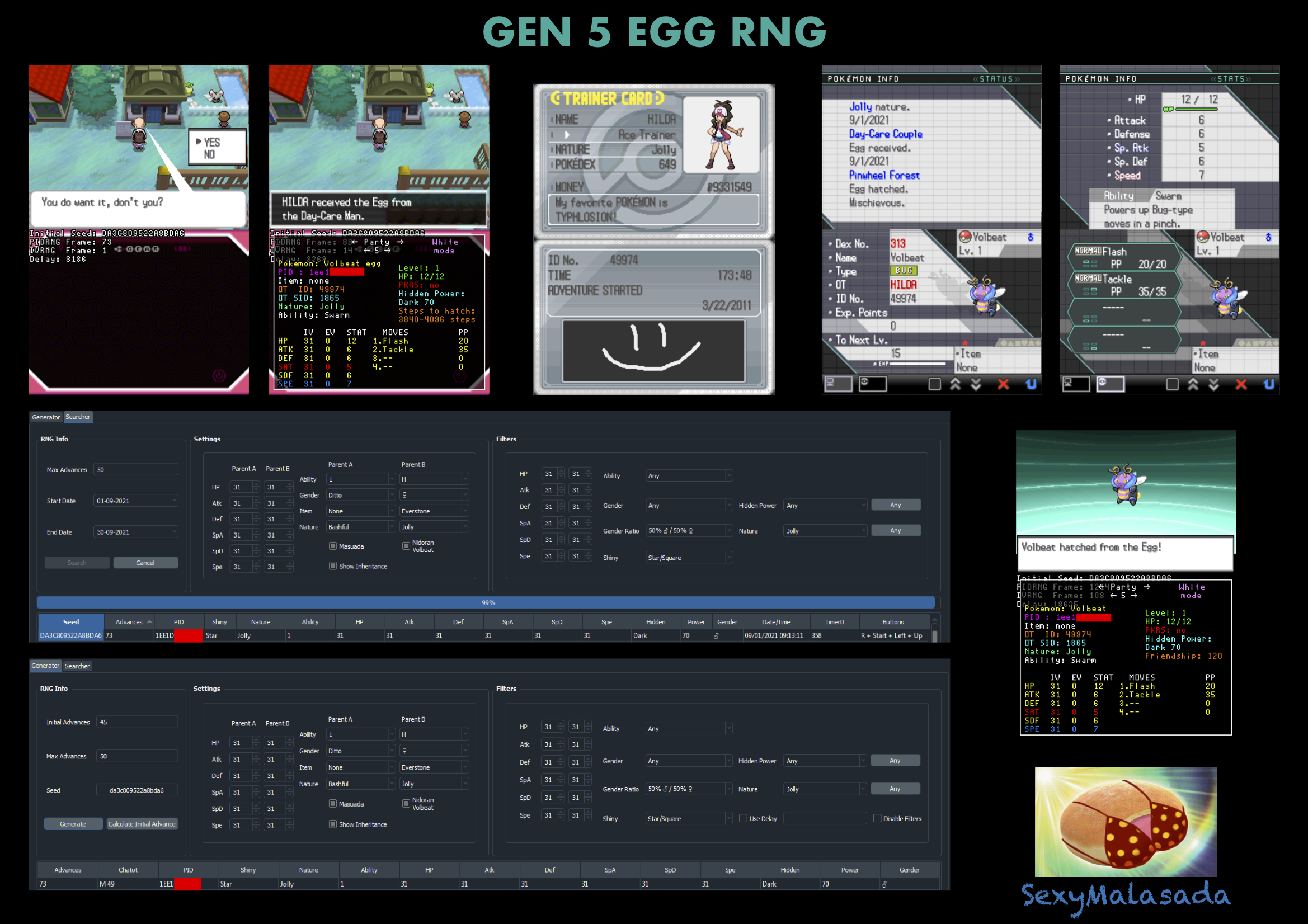
Task: Expand the End Date 30-09-2021 dropdown
Action: (175, 532)
